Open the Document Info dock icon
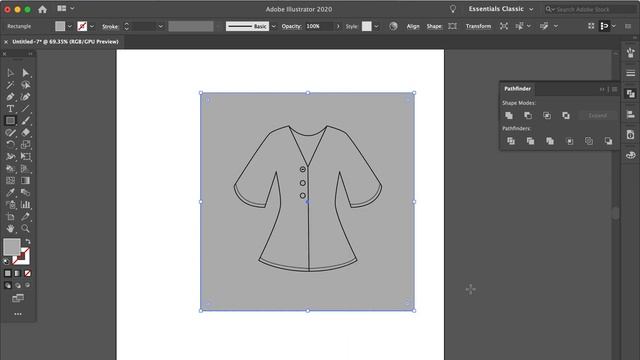This screenshot has width=640, height=360. pos(631,135)
